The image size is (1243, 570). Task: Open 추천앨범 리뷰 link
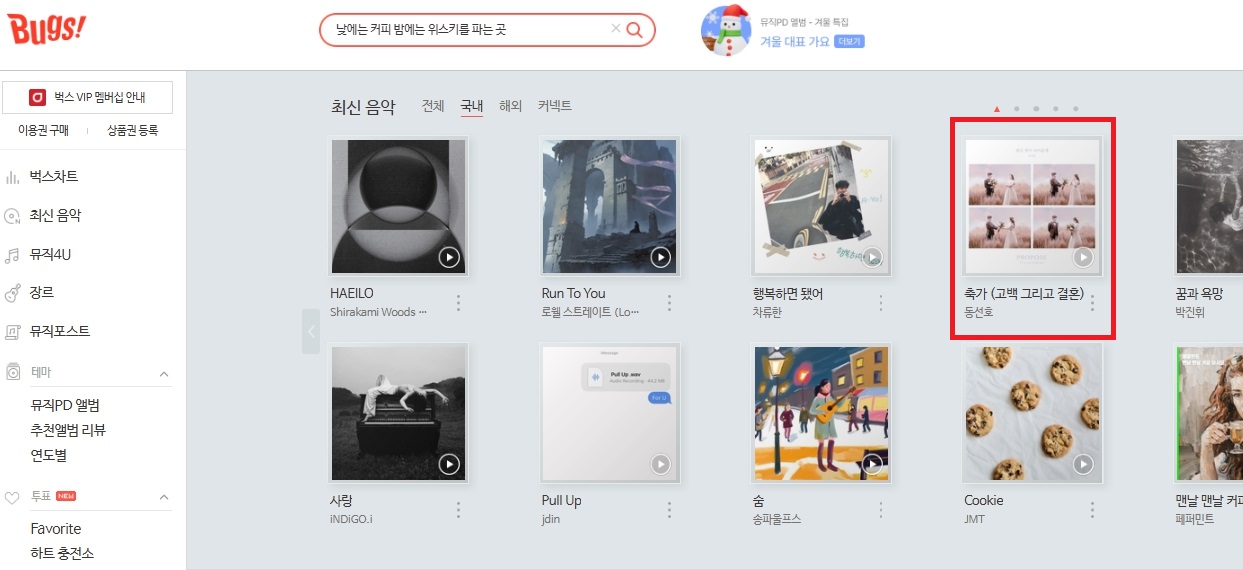(68, 430)
